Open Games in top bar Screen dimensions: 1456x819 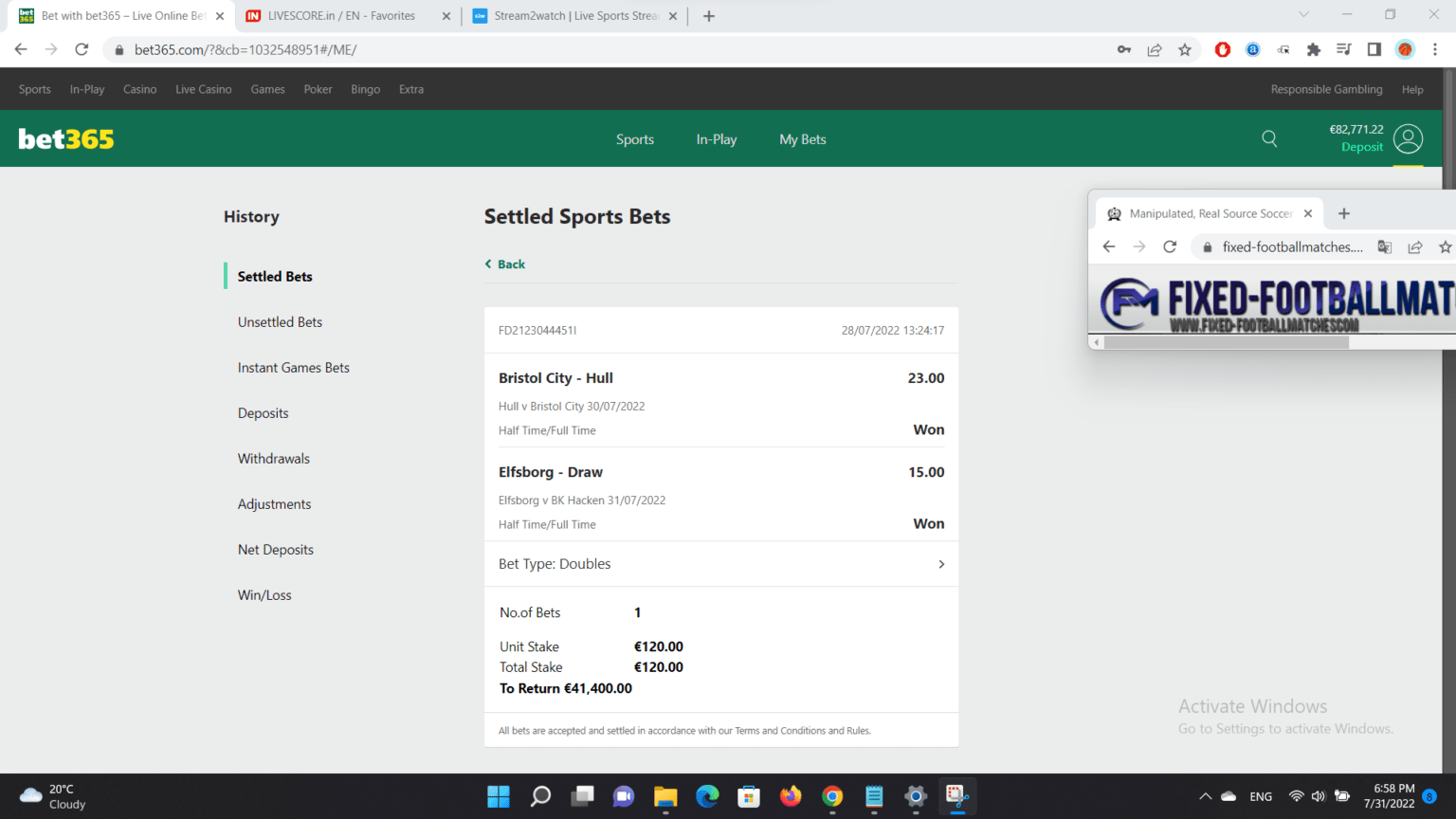[268, 89]
